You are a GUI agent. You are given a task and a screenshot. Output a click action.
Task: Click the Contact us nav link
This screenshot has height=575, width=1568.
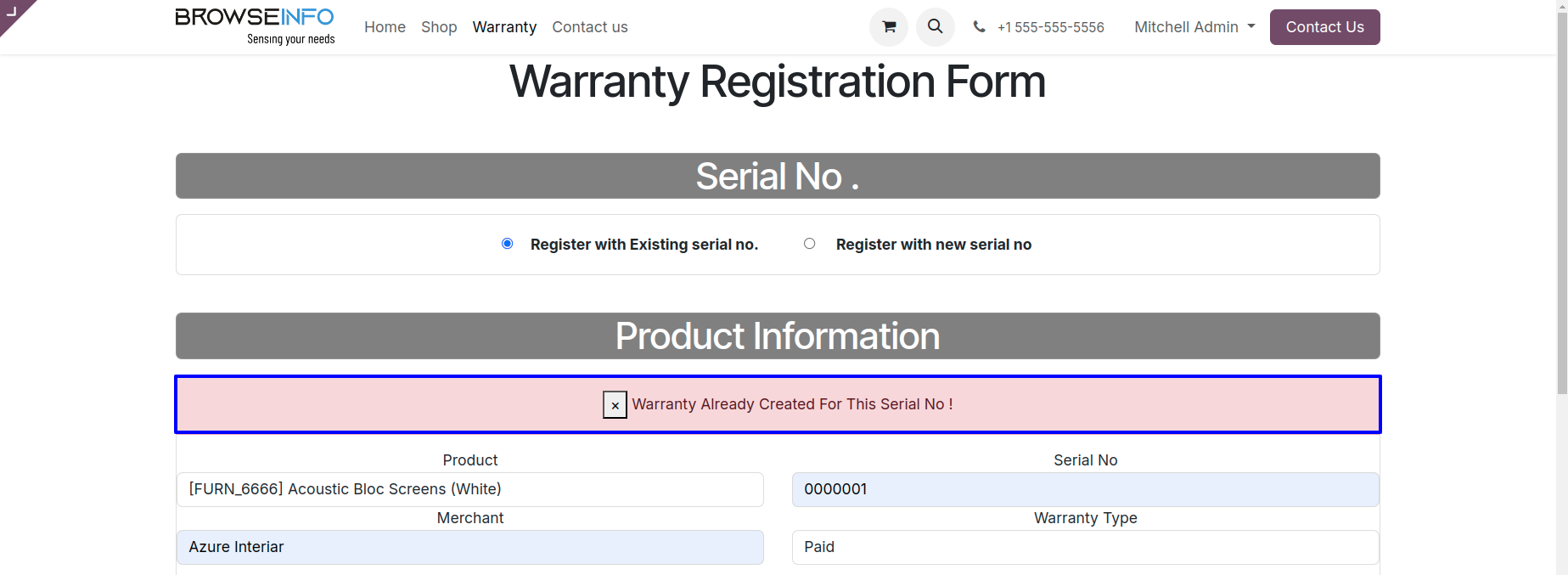pos(589,27)
